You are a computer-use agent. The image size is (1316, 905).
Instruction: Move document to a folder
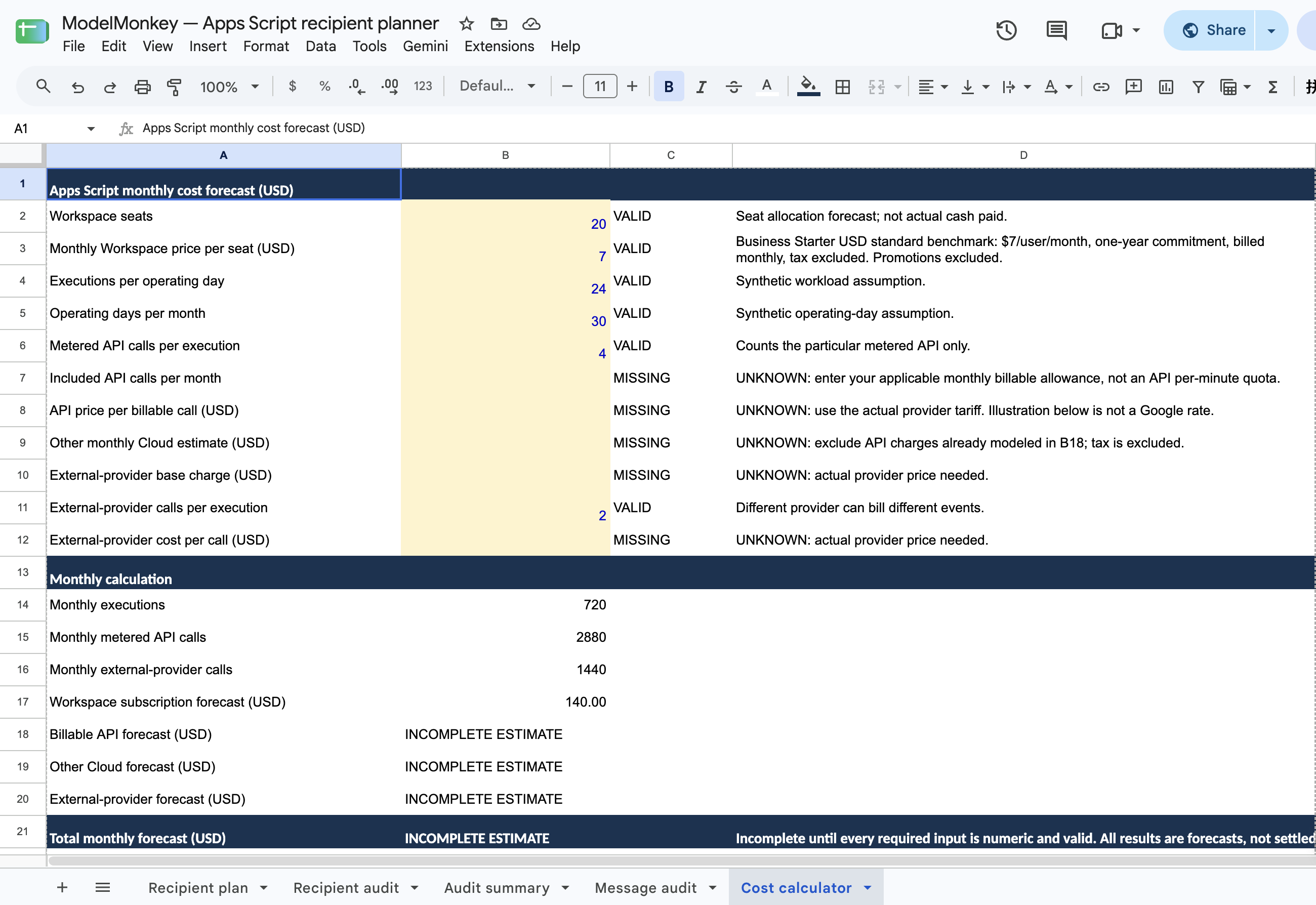tap(499, 24)
